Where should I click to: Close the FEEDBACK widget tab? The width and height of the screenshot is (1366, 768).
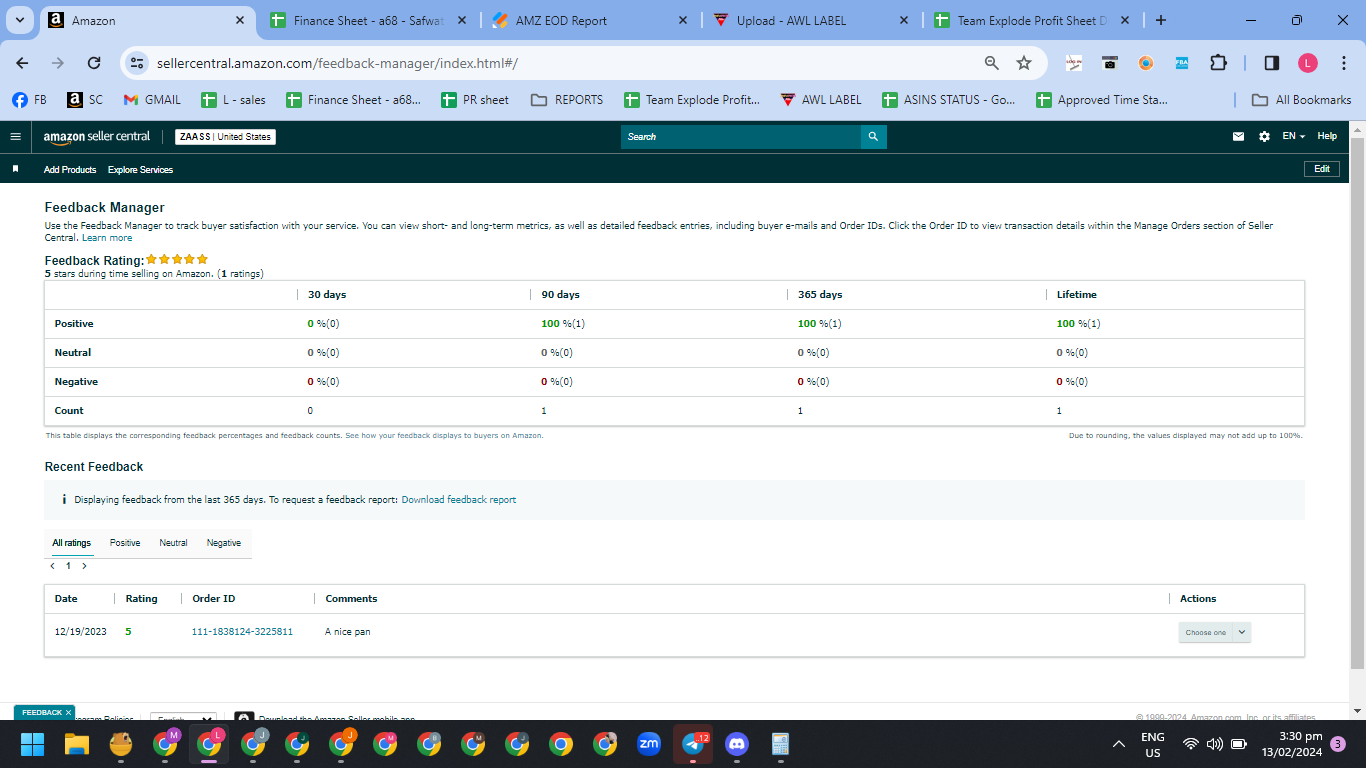(69, 713)
